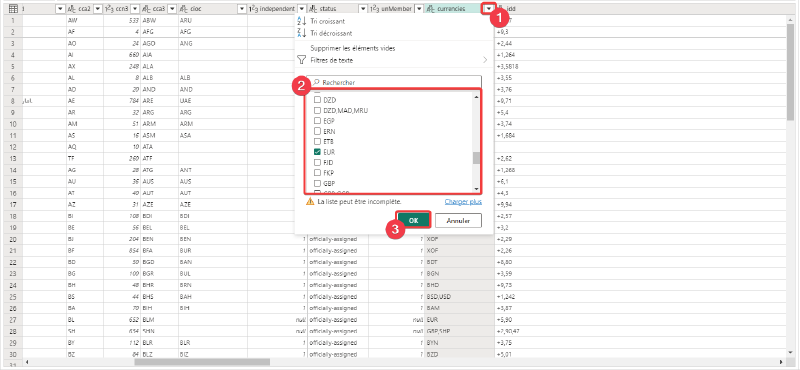Click the number type icon of unMember column
Viewport: 800px width, 370px height.
tap(374, 9)
